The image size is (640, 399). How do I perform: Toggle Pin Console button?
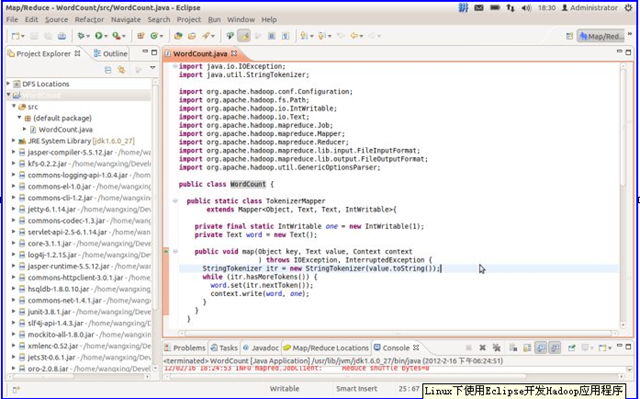coord(571,348)
